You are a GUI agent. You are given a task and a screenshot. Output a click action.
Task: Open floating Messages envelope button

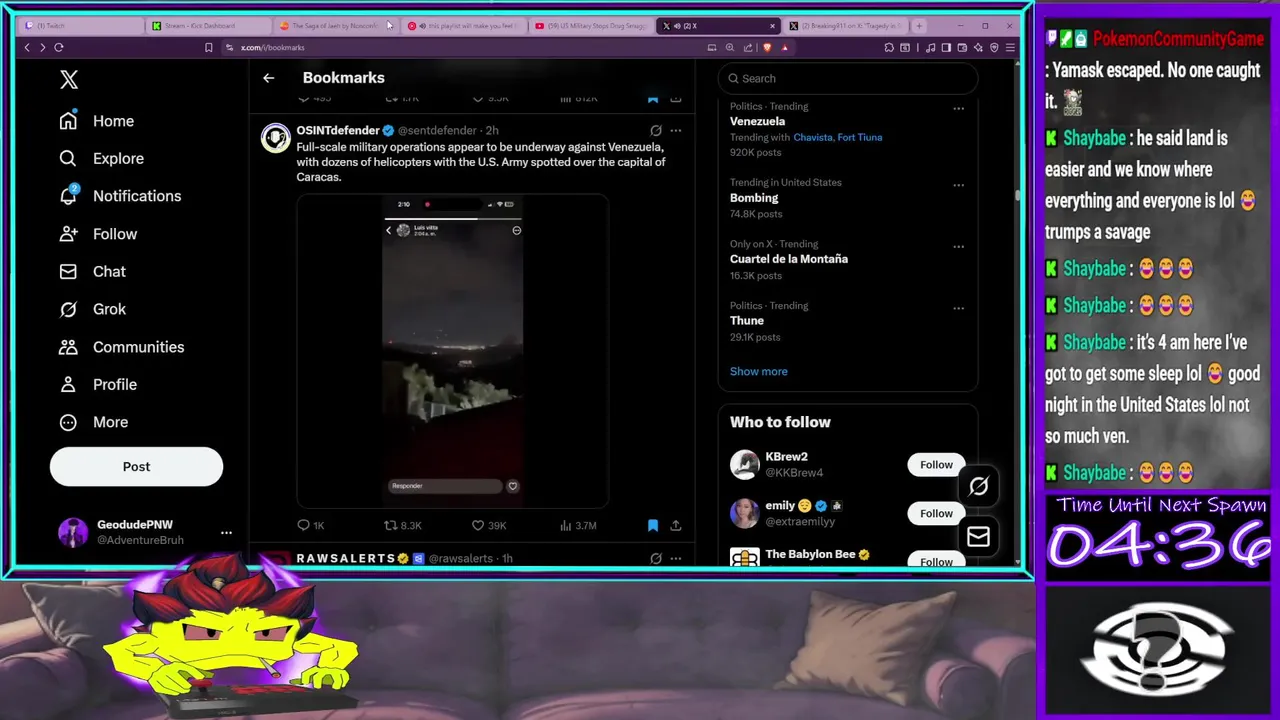978,537
